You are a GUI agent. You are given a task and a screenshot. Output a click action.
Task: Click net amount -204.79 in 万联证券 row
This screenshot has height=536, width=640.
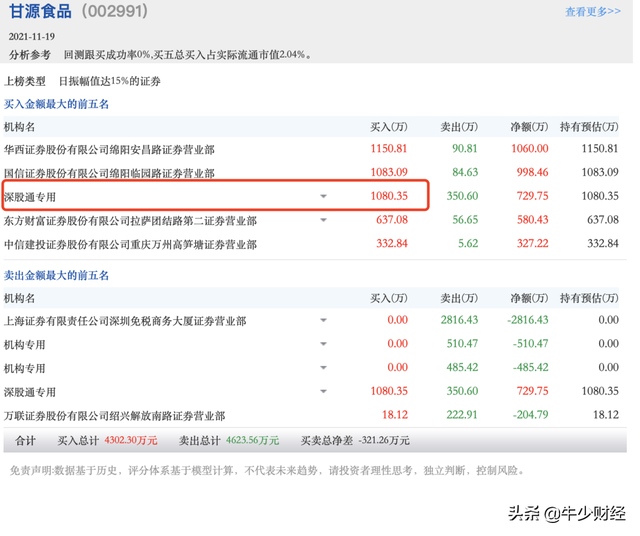coord(531,415)
